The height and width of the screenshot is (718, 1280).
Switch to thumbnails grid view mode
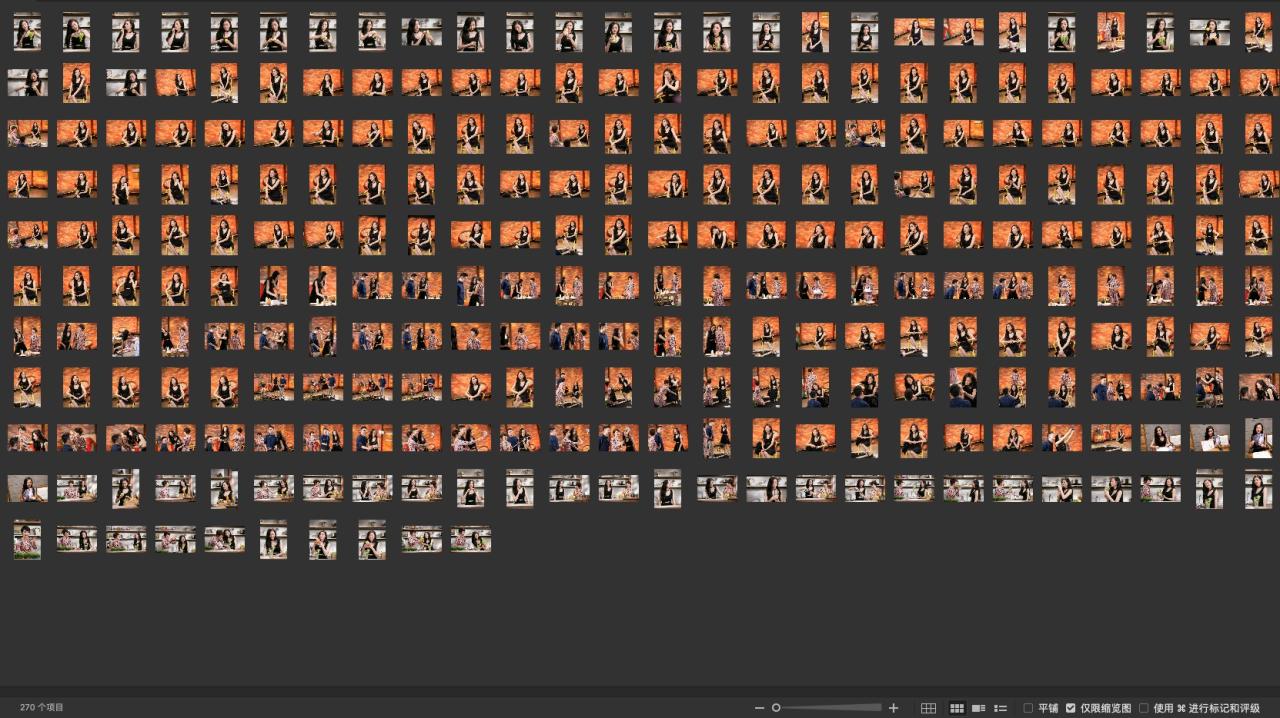(957, 708)
